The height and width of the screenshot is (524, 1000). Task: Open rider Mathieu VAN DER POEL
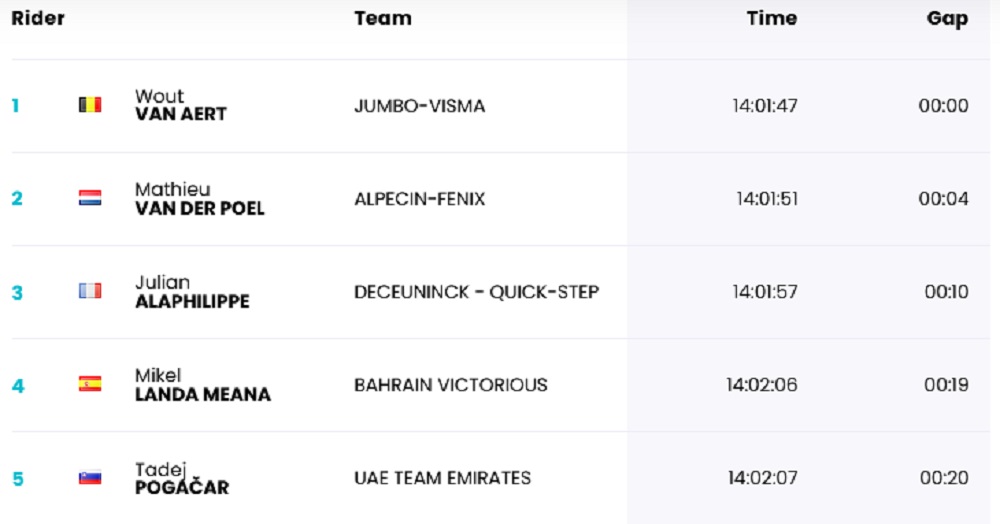199,199
